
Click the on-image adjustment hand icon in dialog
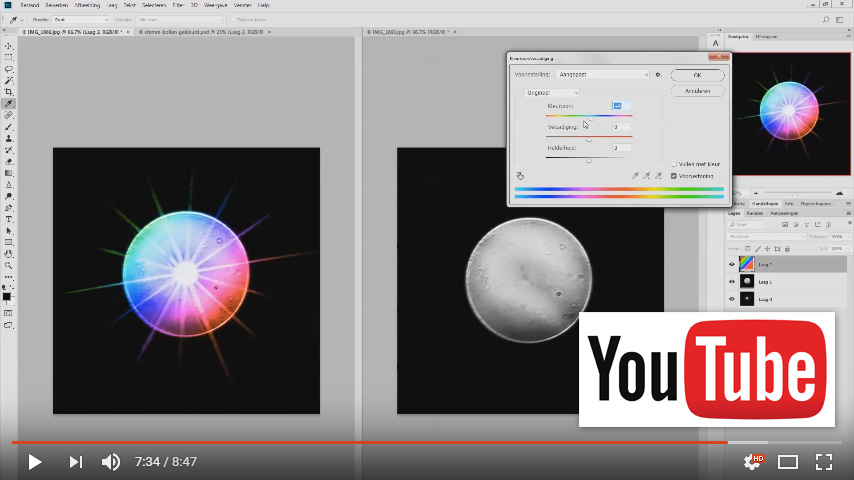point(520,176)
